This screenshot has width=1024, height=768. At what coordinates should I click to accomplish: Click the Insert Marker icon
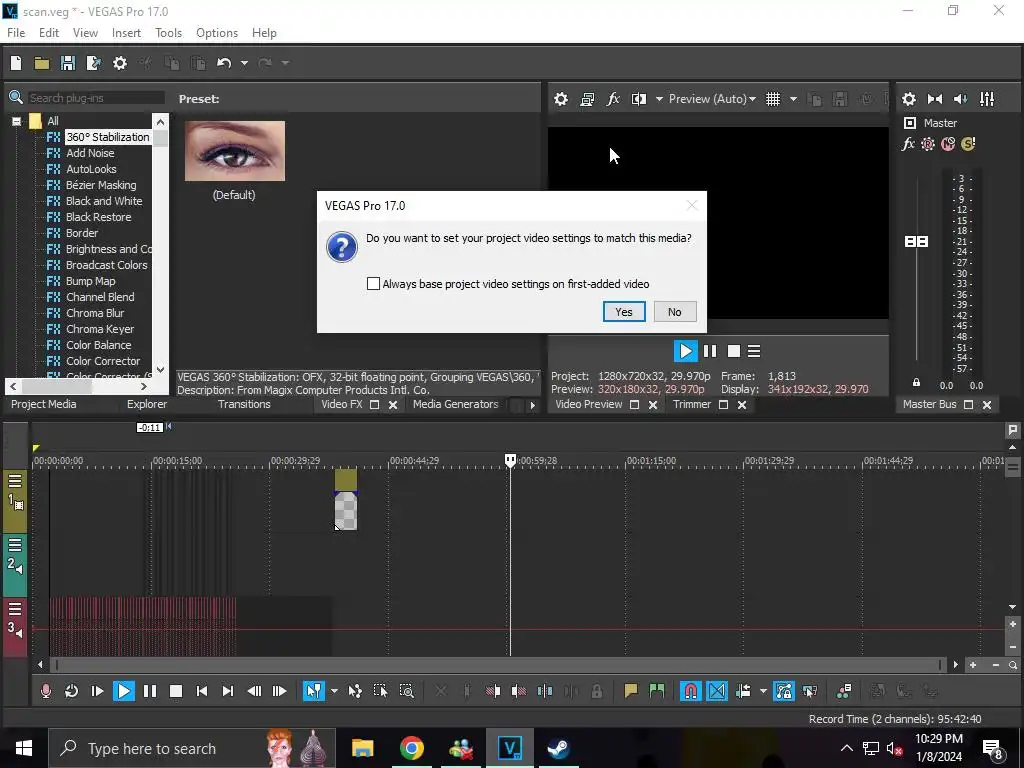[x=631, y=691]
